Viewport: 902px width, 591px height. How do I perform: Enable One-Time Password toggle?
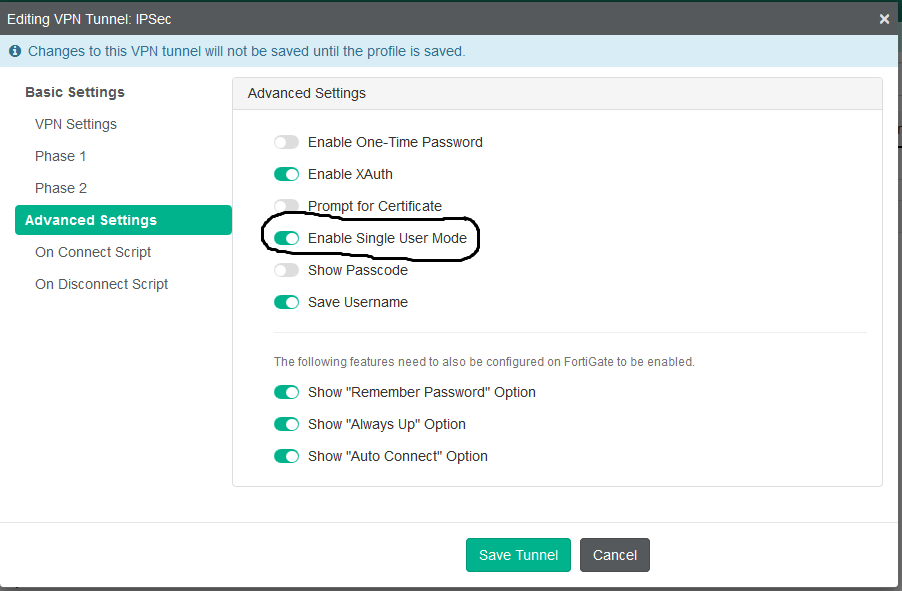pyautogui.click(x=287, y=142)
